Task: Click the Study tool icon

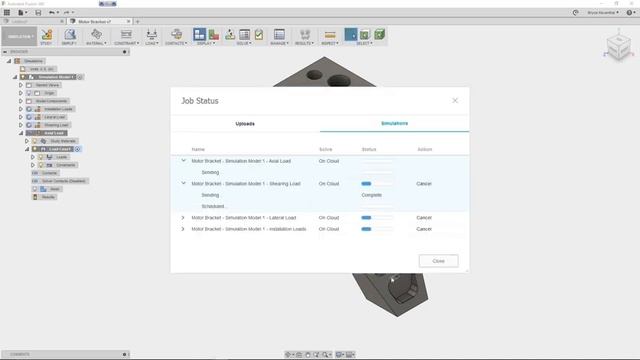Action: (x=47, y=34)
